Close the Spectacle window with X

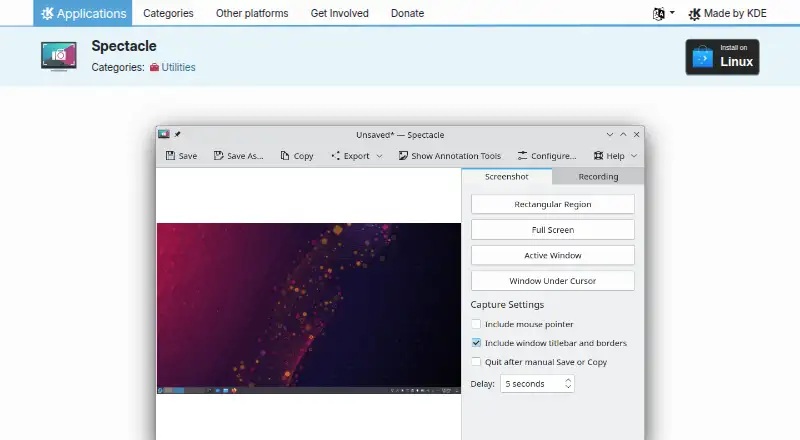636,134
